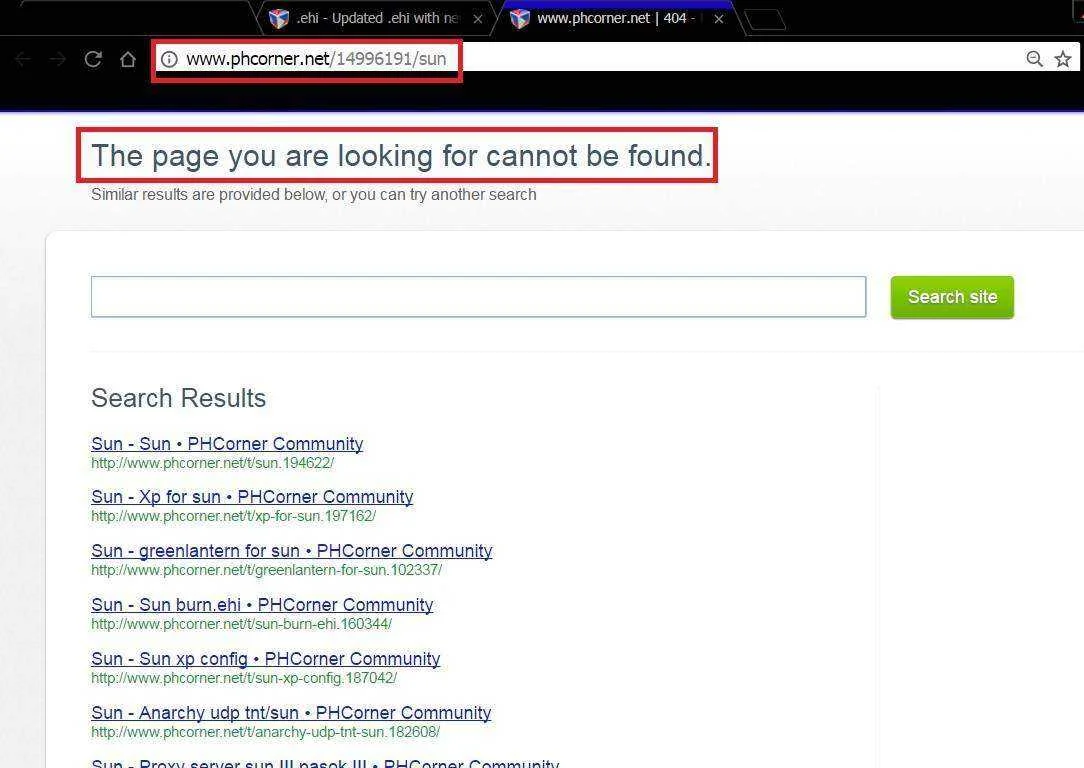Open 'Sun - Xp for sun' result link
The image size is (1084, 768).
pos(252,497)
